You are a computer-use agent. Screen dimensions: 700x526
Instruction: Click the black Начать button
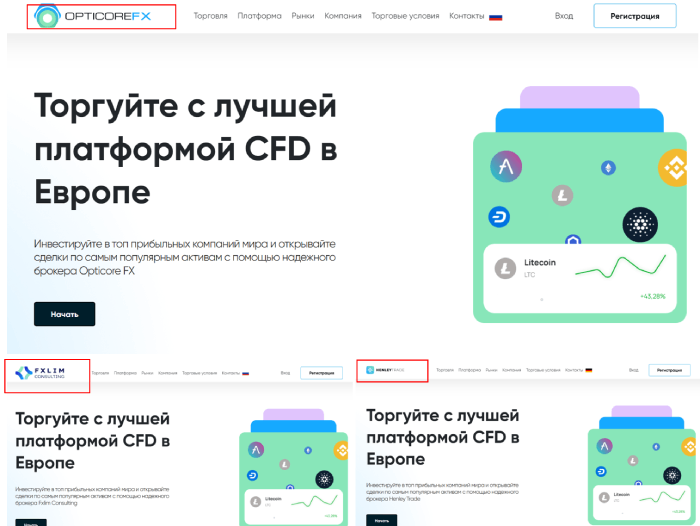click(64, 314)
